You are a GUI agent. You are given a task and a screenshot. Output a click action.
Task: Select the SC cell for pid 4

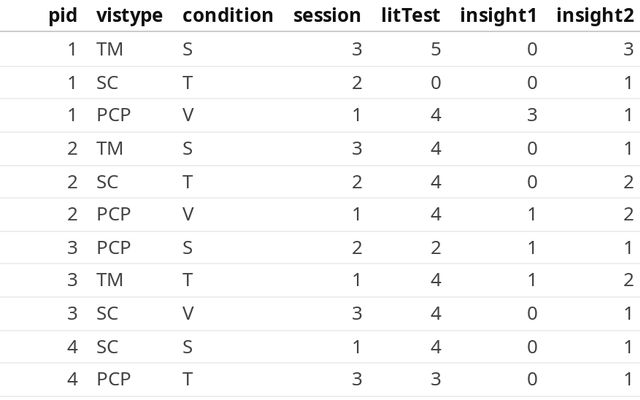point(108,346)
